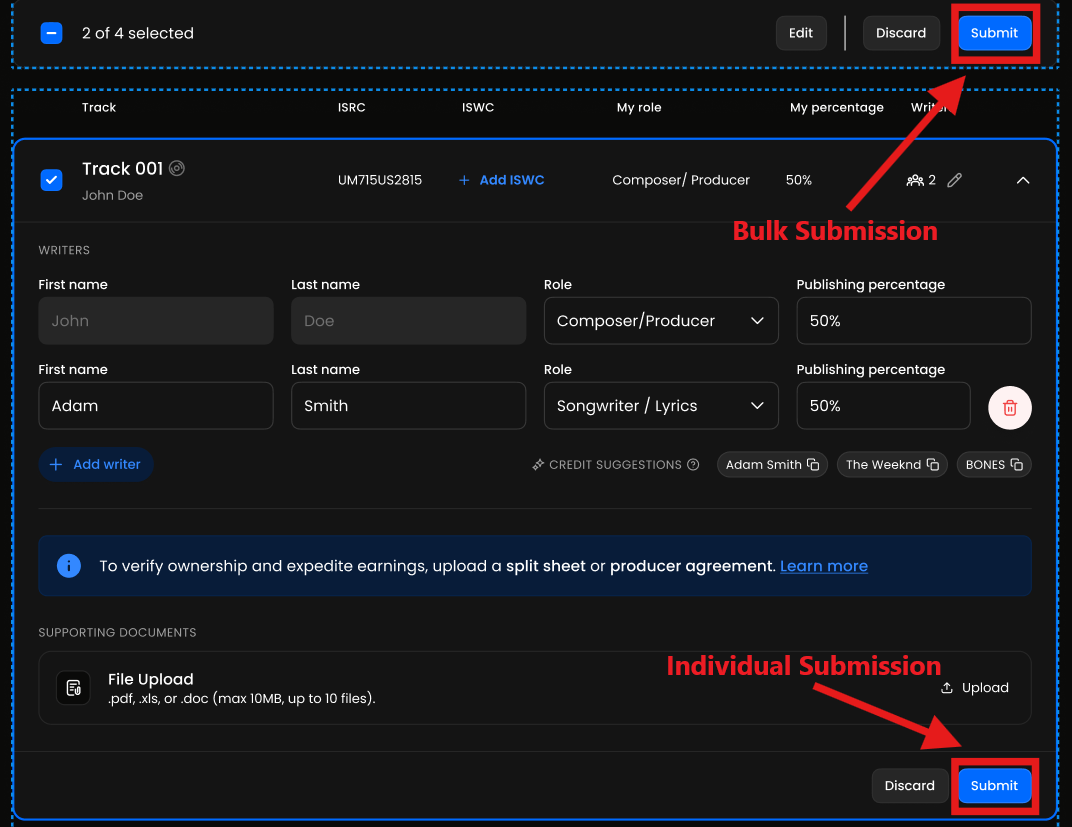Collapse the Track 001 details chevron
Image resolution: width=1072 pixels, height=827 pixels.
click(1022, 180)
